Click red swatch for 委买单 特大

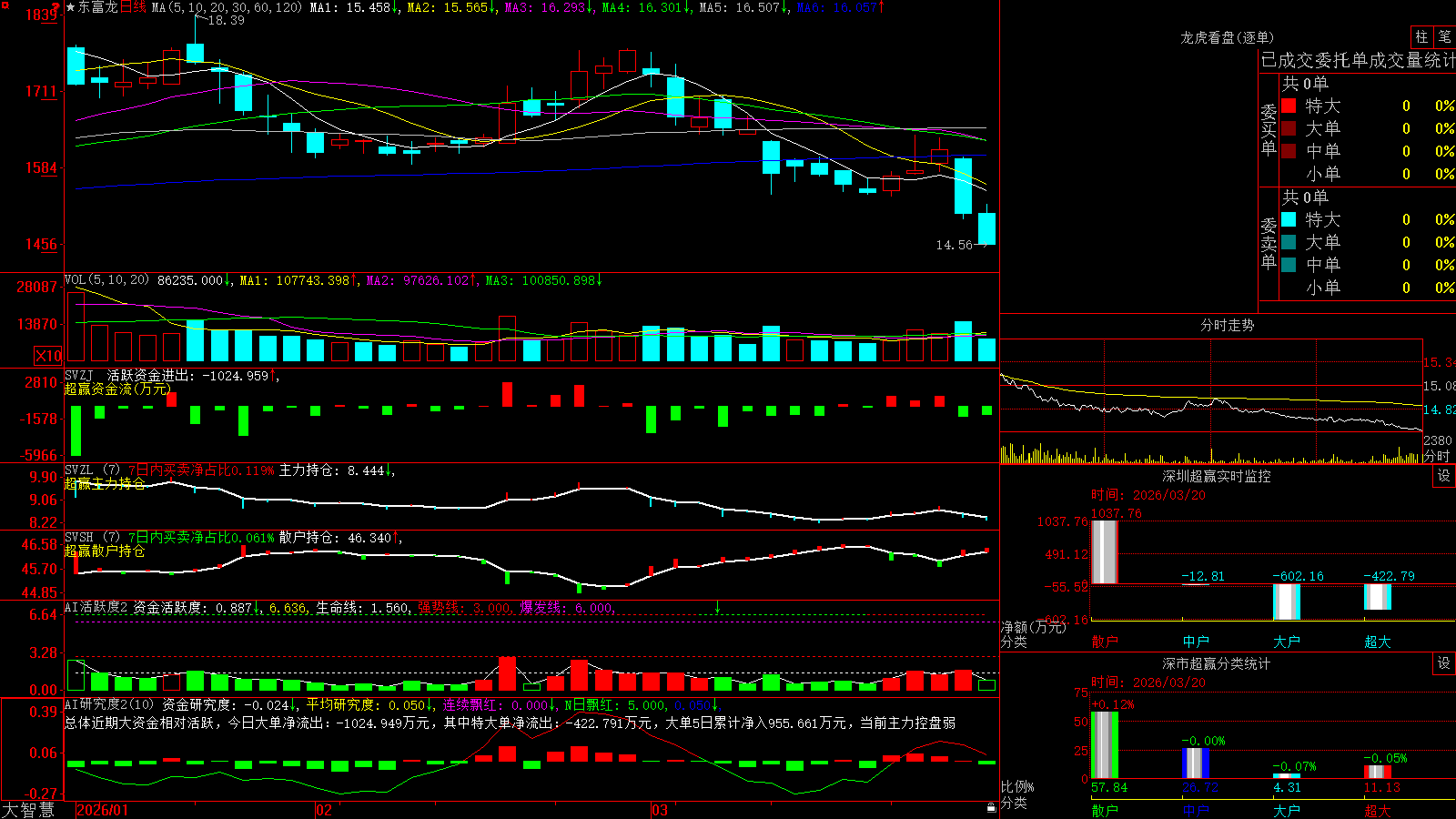pyautogui.click(x=1289, y=106)
